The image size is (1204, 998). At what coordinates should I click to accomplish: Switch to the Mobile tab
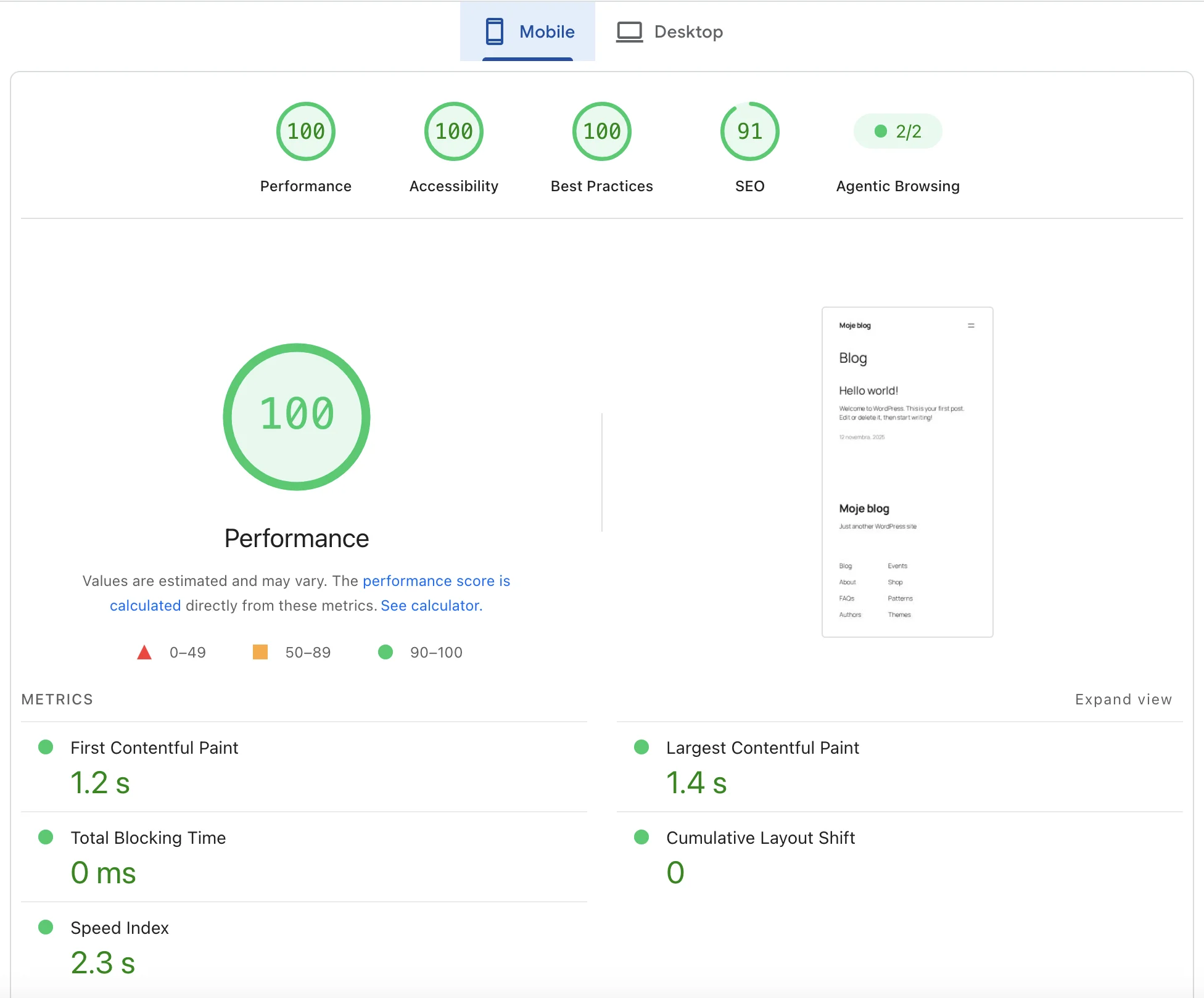tap(528, 31)
